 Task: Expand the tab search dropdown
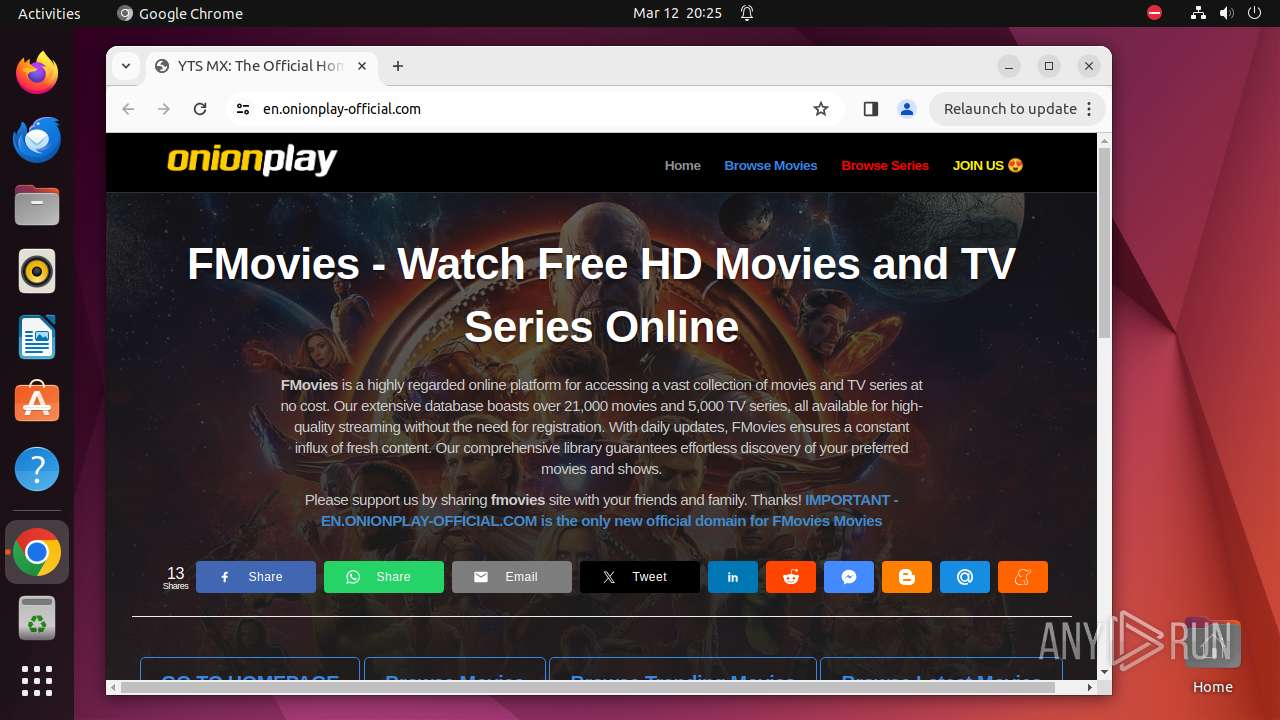(x=125, y=66)
